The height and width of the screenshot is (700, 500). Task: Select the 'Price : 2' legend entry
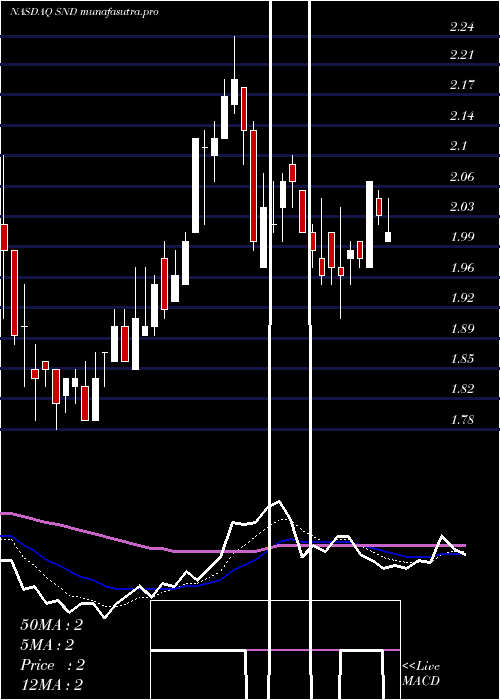tap(52, 665)
